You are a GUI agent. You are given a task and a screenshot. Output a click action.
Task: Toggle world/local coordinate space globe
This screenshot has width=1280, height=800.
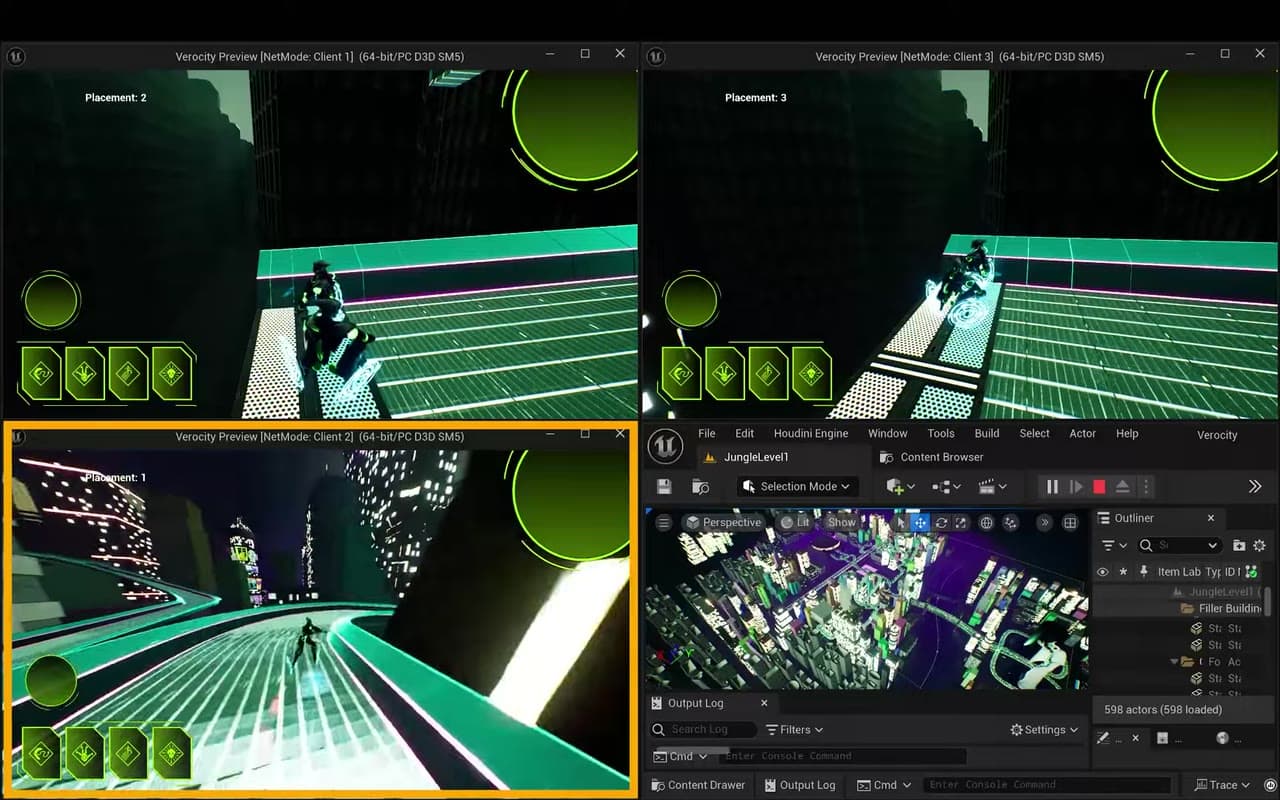click(986, 522)
